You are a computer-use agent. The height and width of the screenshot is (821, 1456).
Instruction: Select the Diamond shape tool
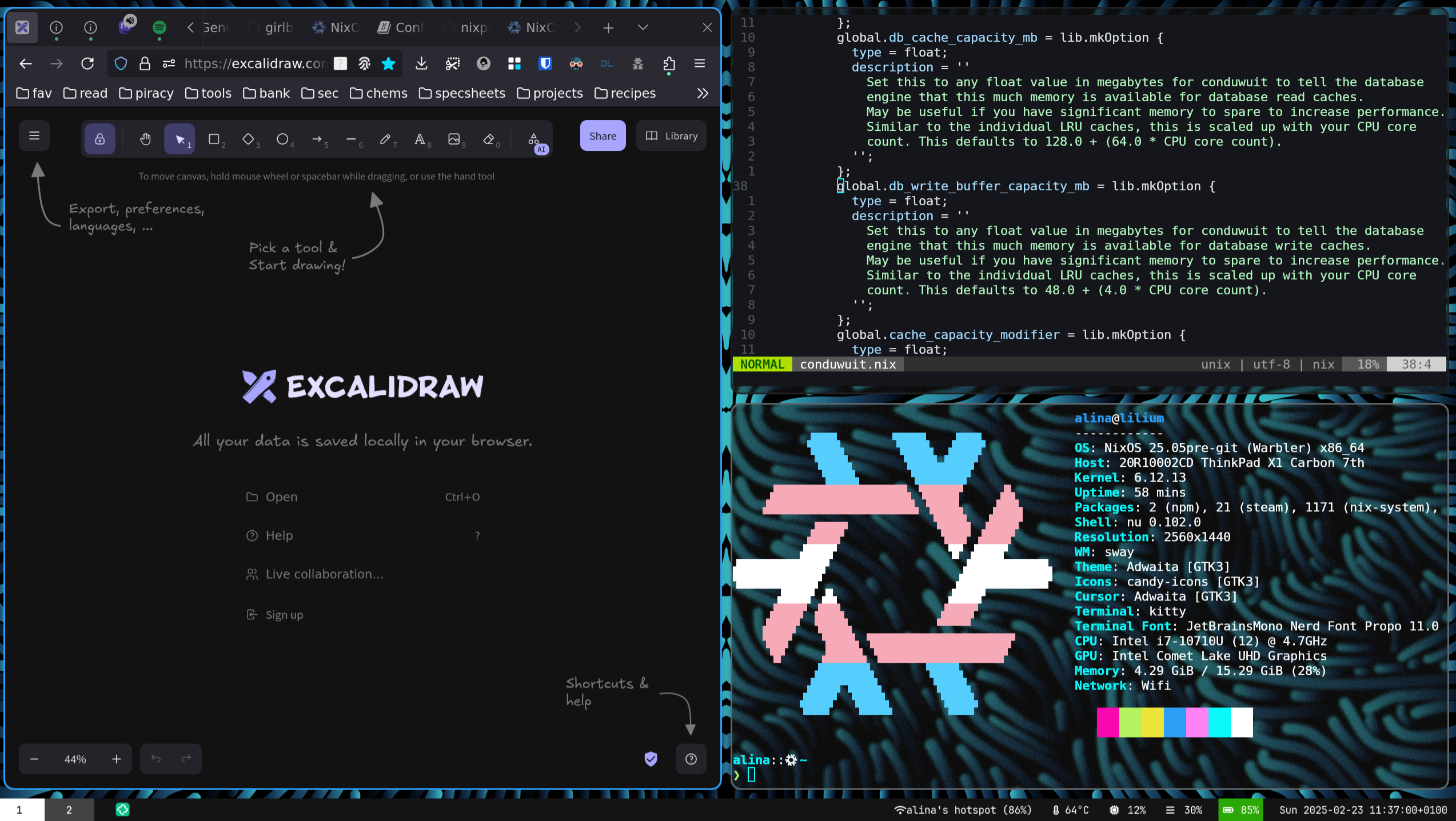click(248, 139)
